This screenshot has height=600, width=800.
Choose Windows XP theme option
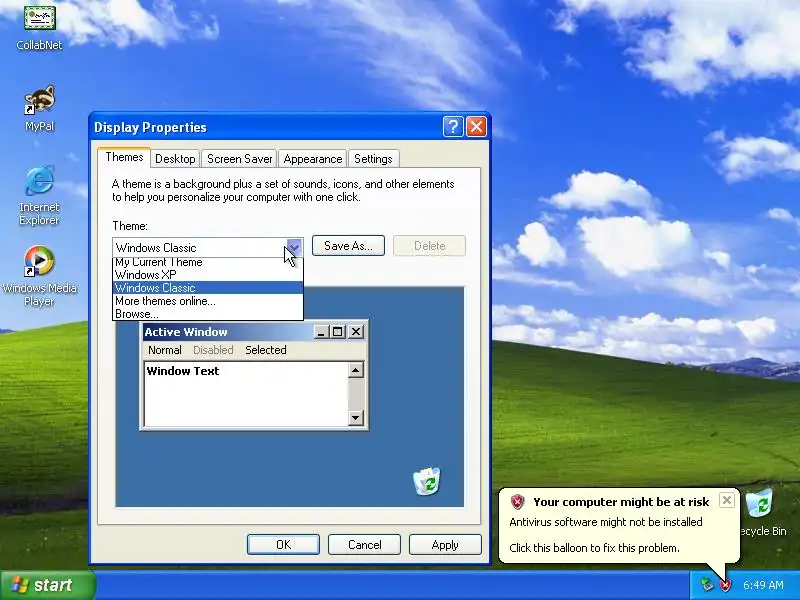(x=208, y=275)
